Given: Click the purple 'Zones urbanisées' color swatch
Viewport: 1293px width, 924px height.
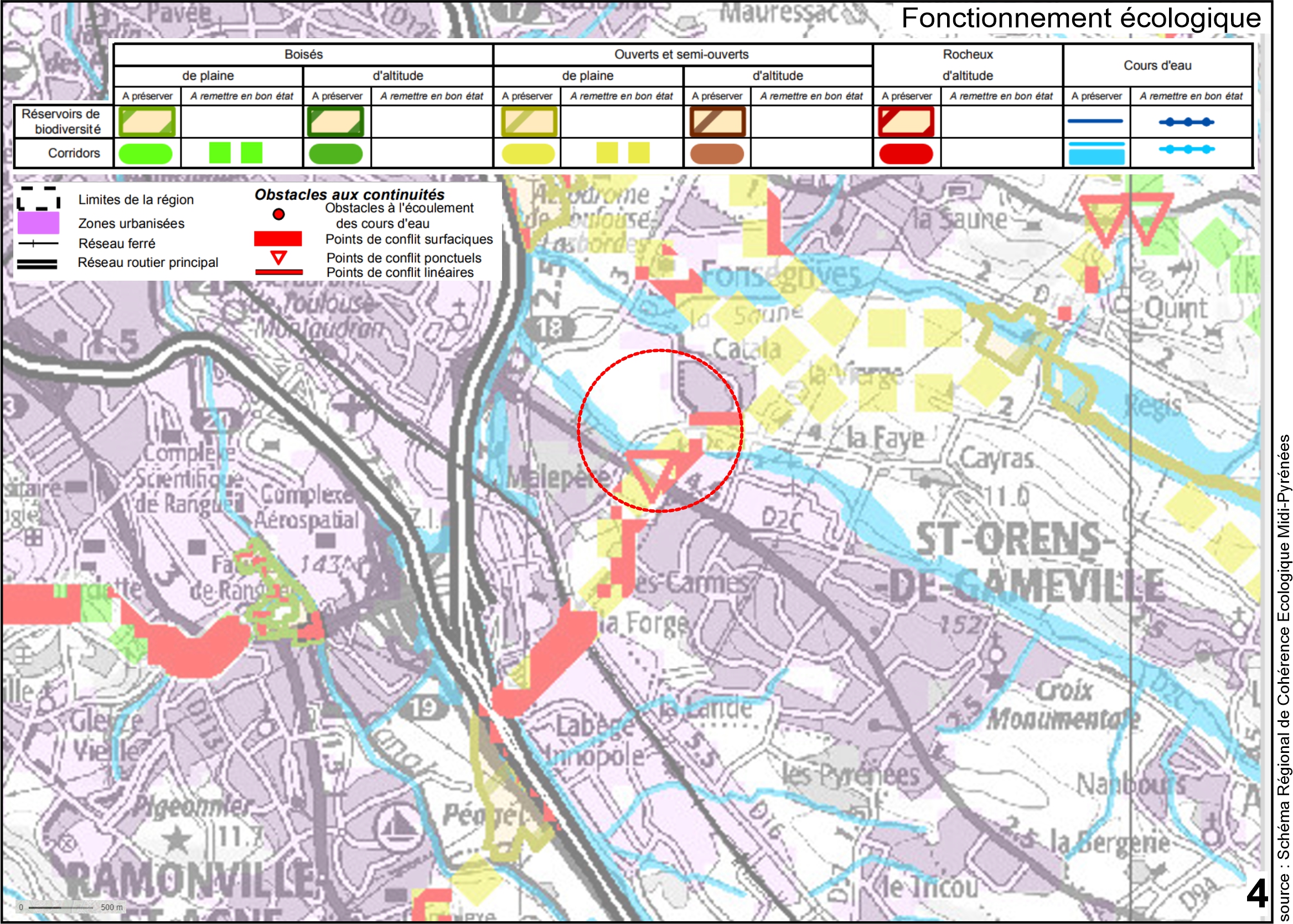Looking at the screenshot, I should coord(38,223).
